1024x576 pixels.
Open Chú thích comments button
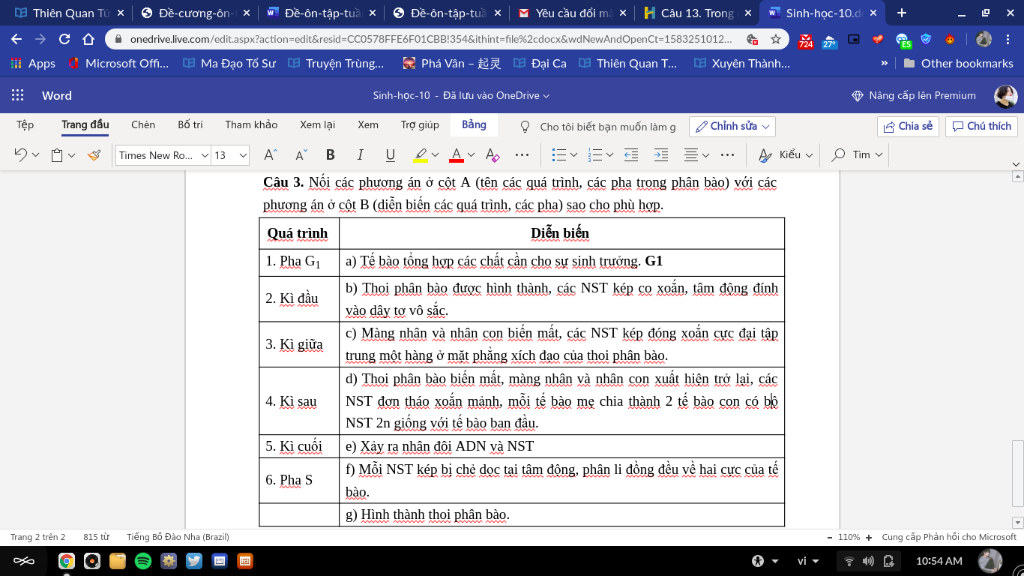982,126
